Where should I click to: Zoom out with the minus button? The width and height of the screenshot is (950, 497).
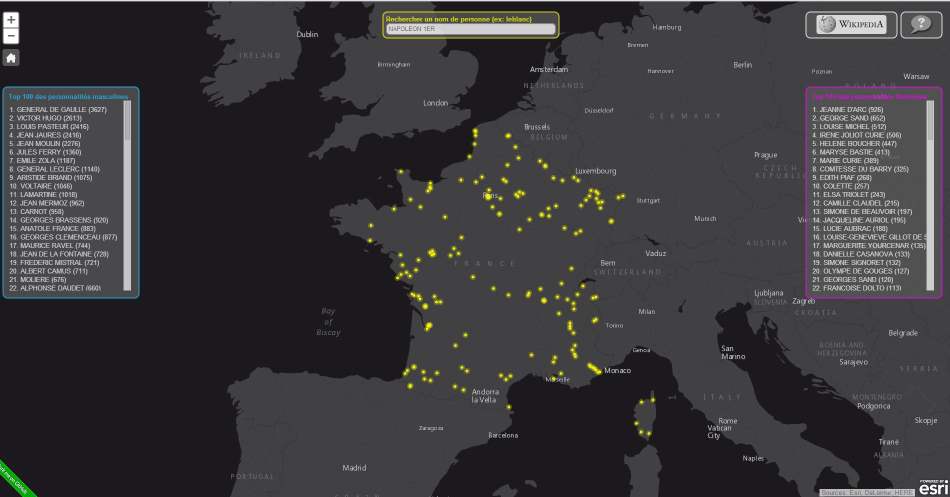tap(11, 36)
